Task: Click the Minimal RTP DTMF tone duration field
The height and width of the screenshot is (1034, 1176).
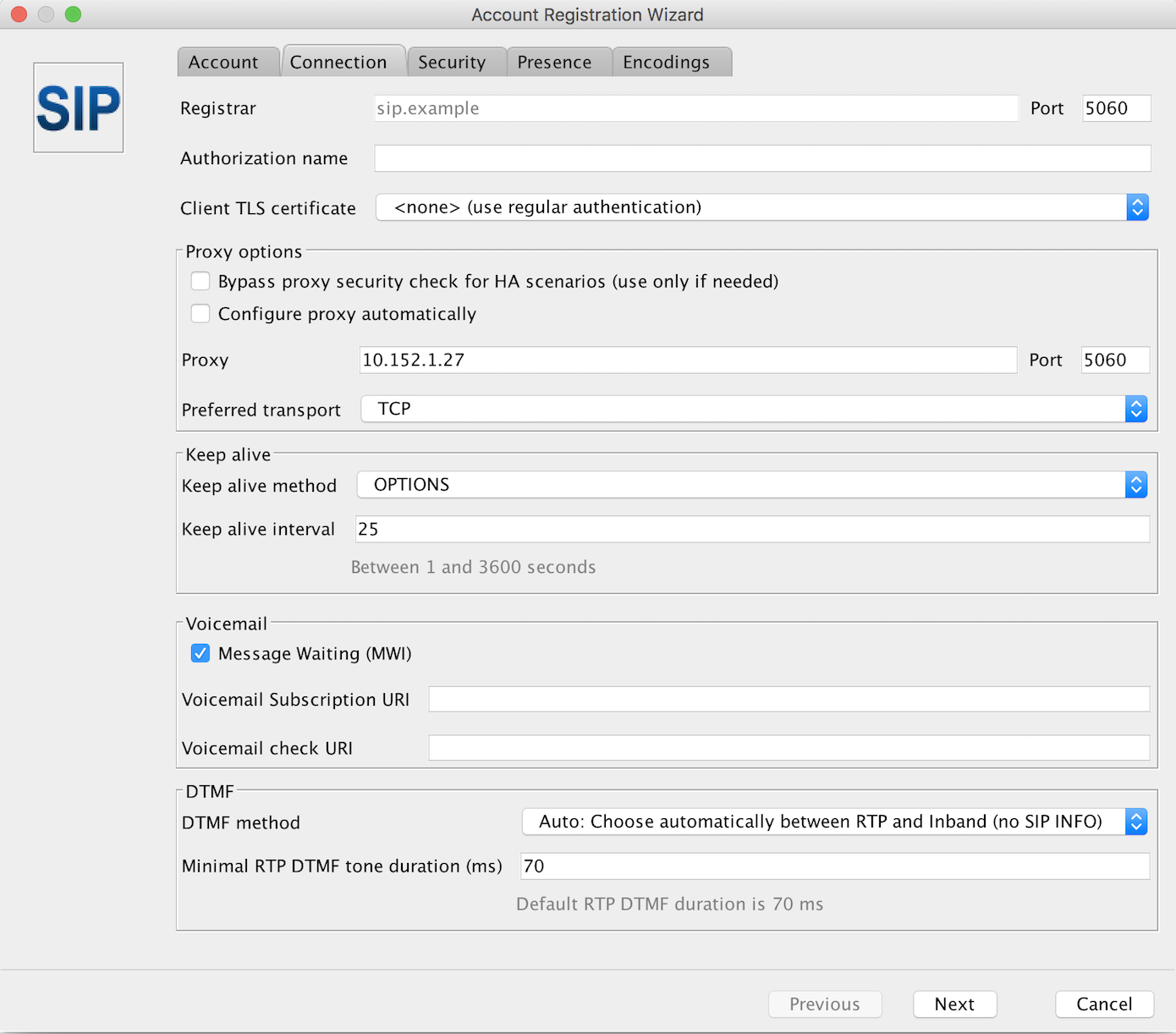Action: pos(835,865)
